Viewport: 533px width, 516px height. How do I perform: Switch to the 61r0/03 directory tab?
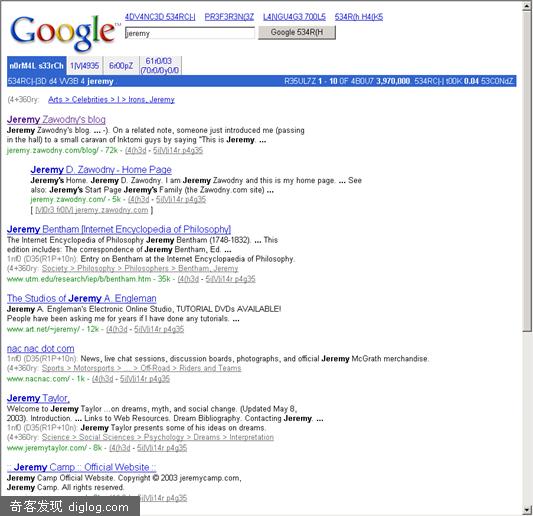coord(160,65)
